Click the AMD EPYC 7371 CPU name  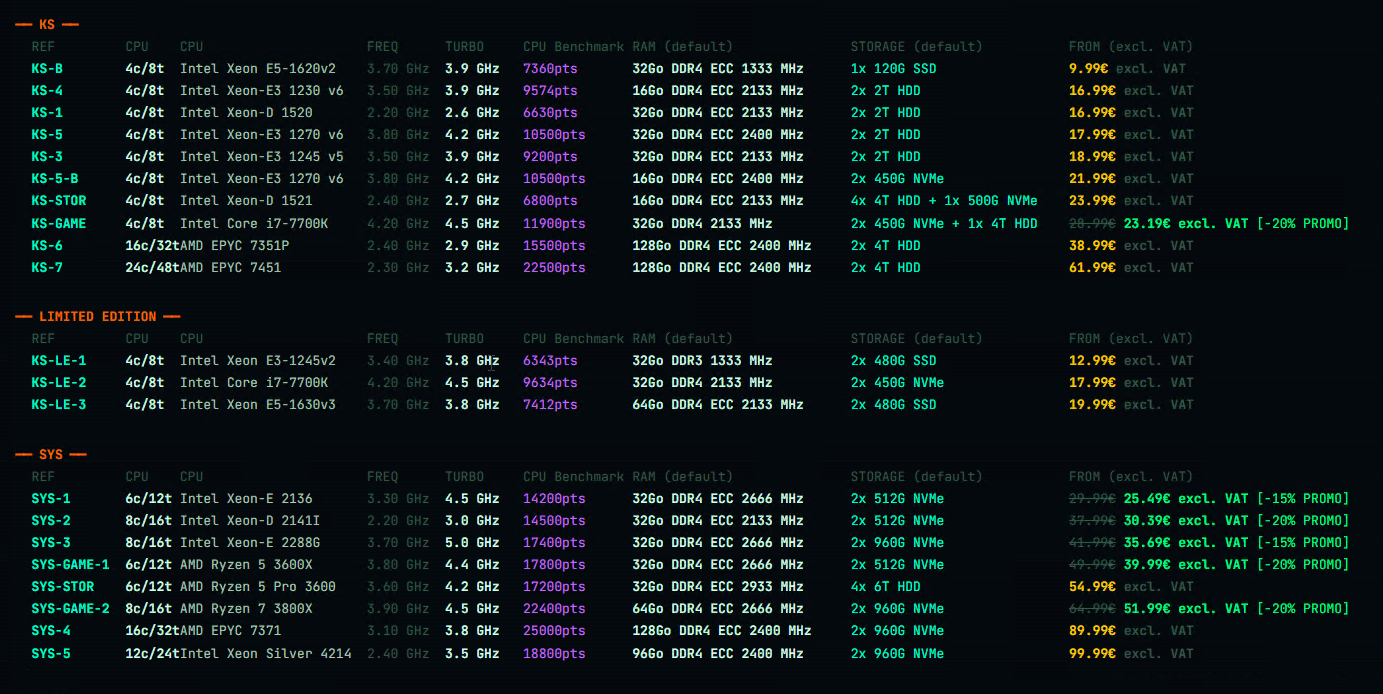point(230,631)
